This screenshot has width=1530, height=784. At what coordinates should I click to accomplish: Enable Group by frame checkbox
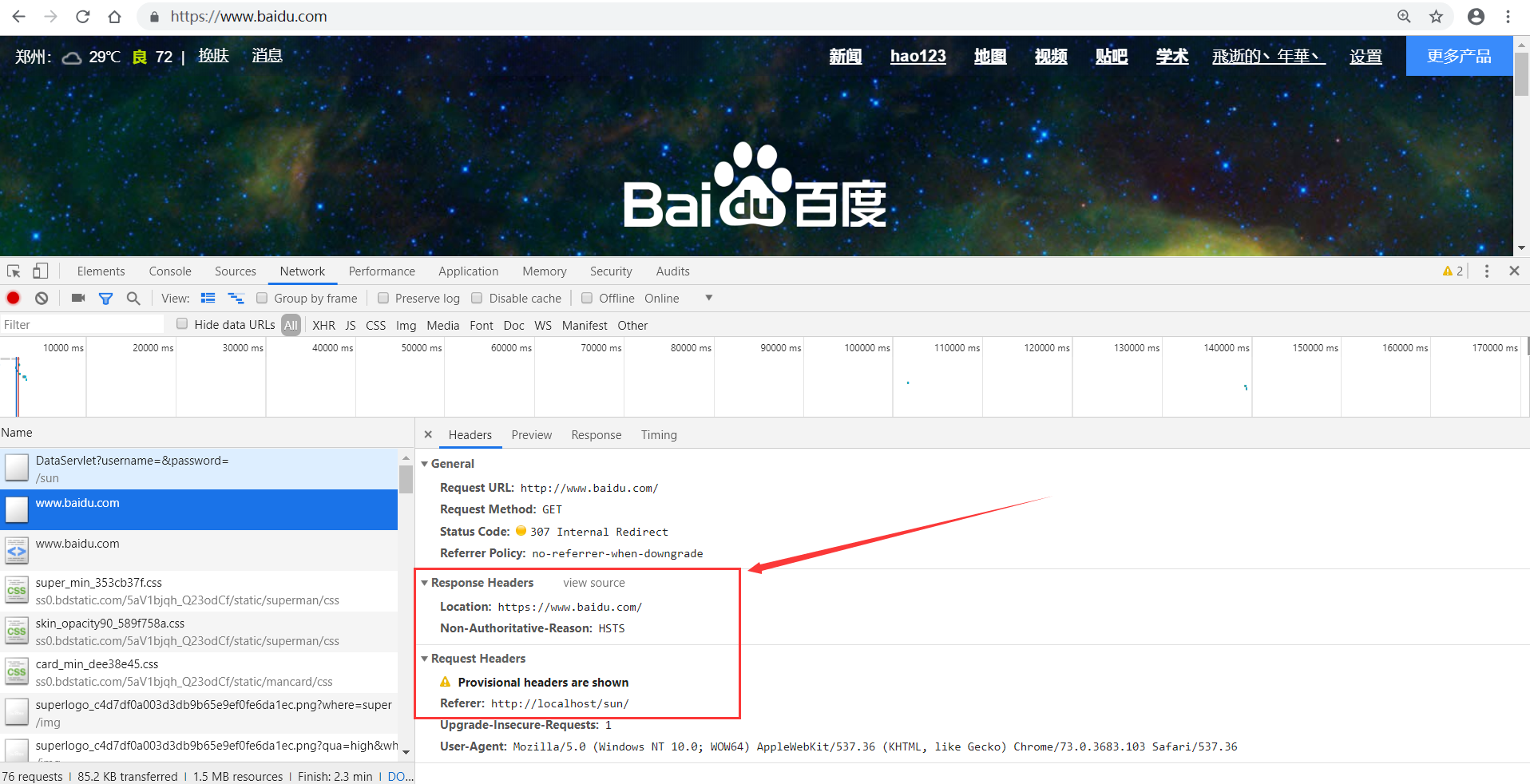tap(261, 298)
